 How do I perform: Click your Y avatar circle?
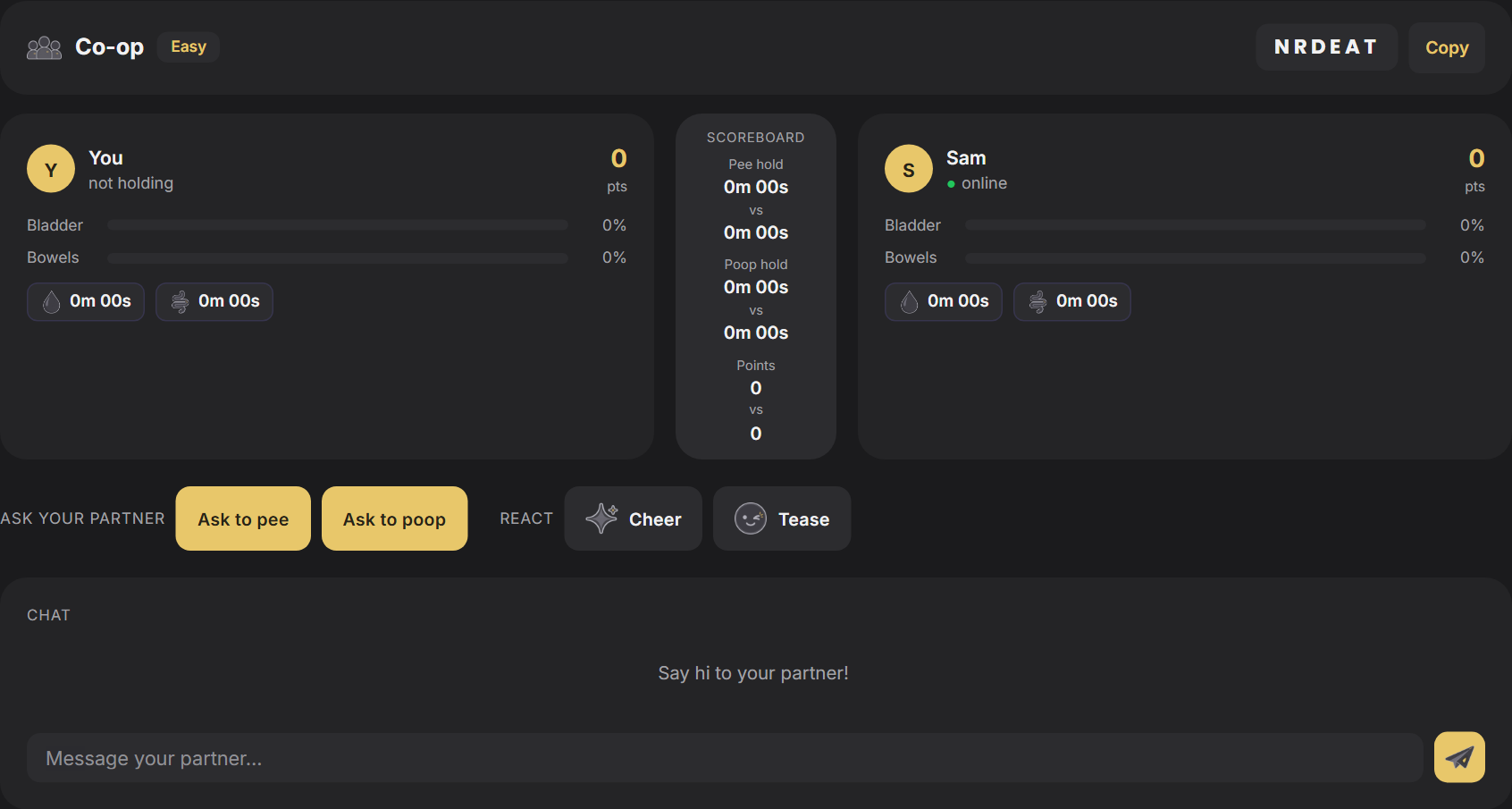(x=51, y=169)
